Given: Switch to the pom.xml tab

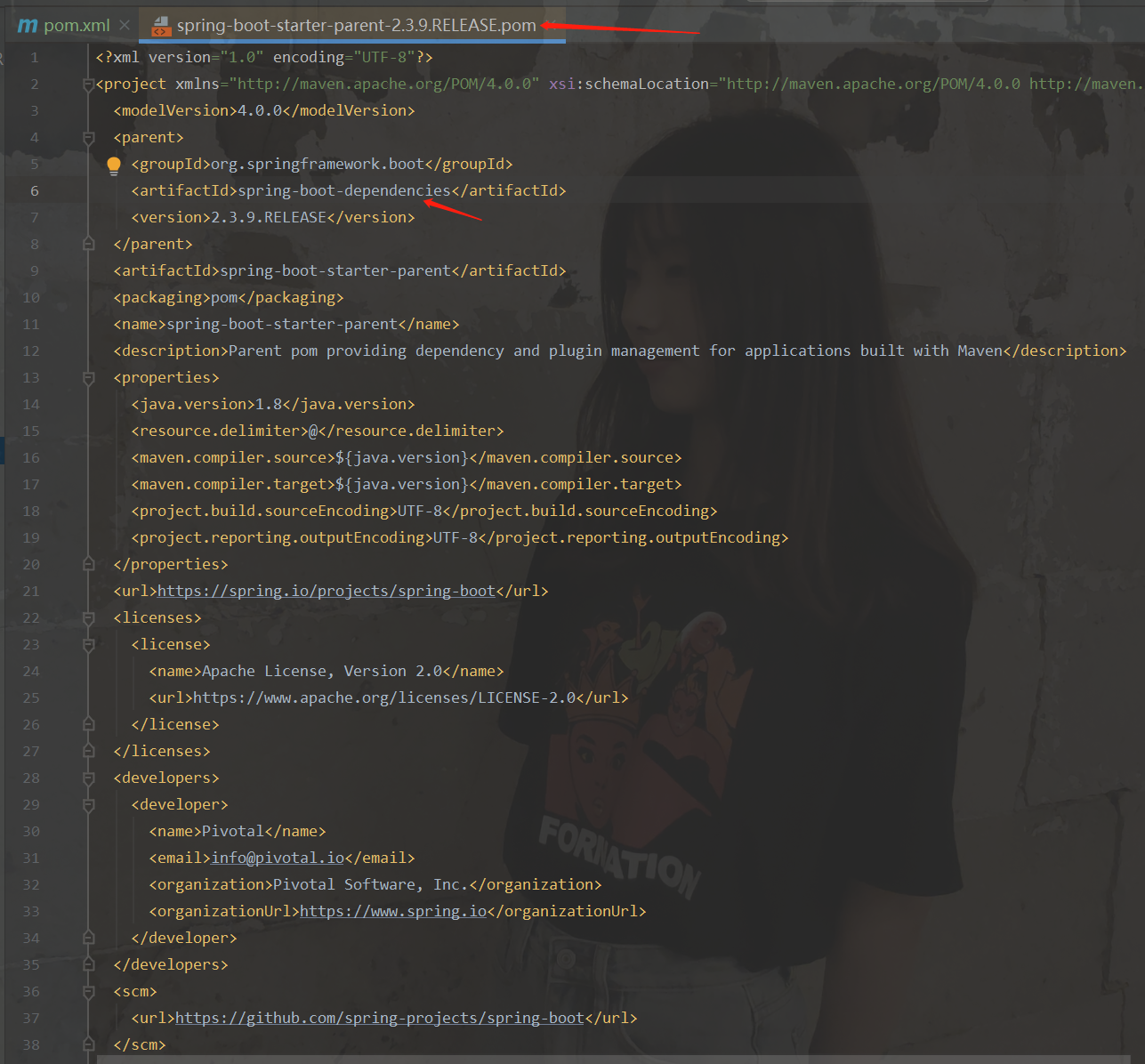Looking at the screenshot, I should 76,26.
